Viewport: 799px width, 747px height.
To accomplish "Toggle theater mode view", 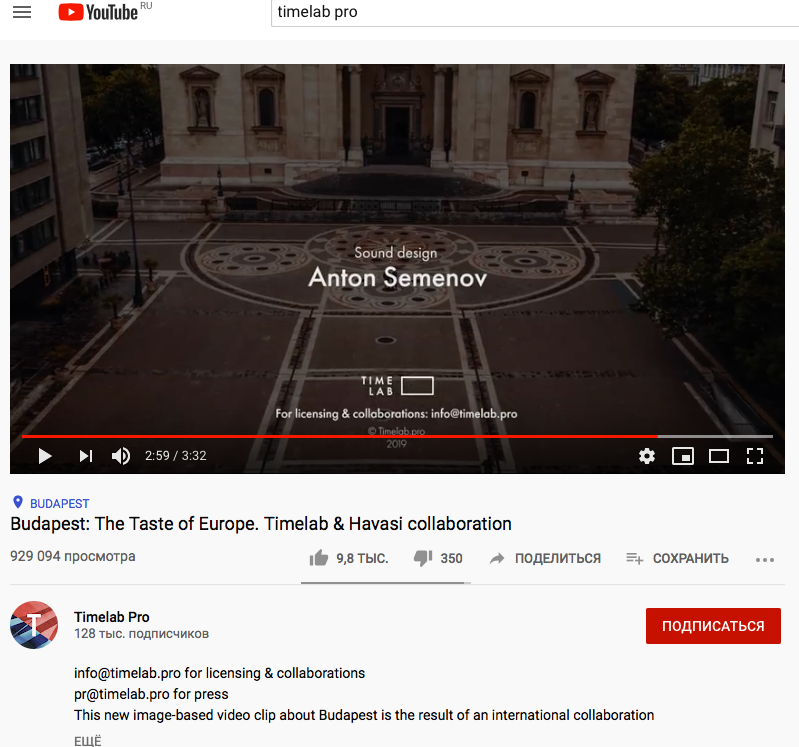I will (x=718, y=456).
